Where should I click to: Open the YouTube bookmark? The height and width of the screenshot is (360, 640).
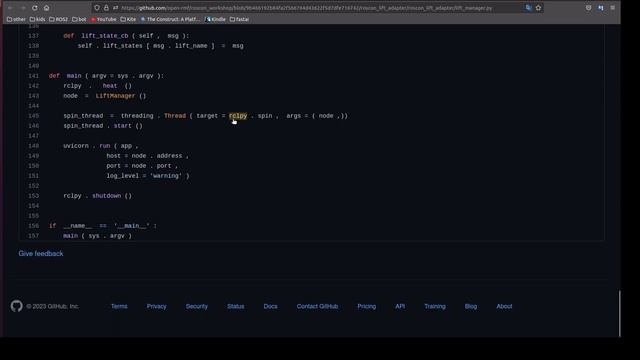(104, 19)
